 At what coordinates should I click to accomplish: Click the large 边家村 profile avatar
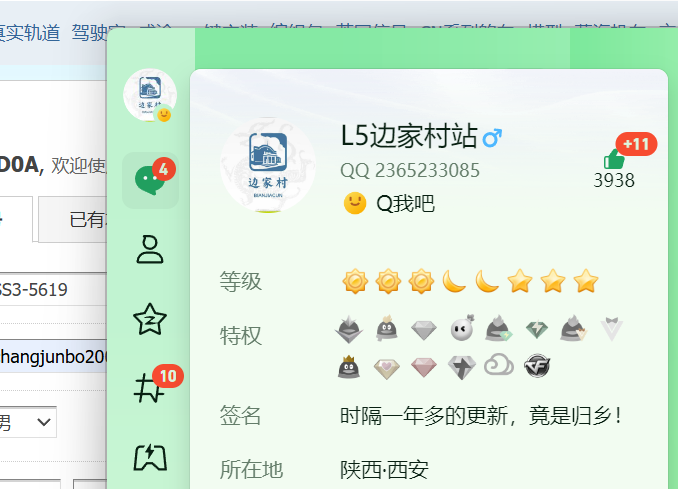(267, 160)
